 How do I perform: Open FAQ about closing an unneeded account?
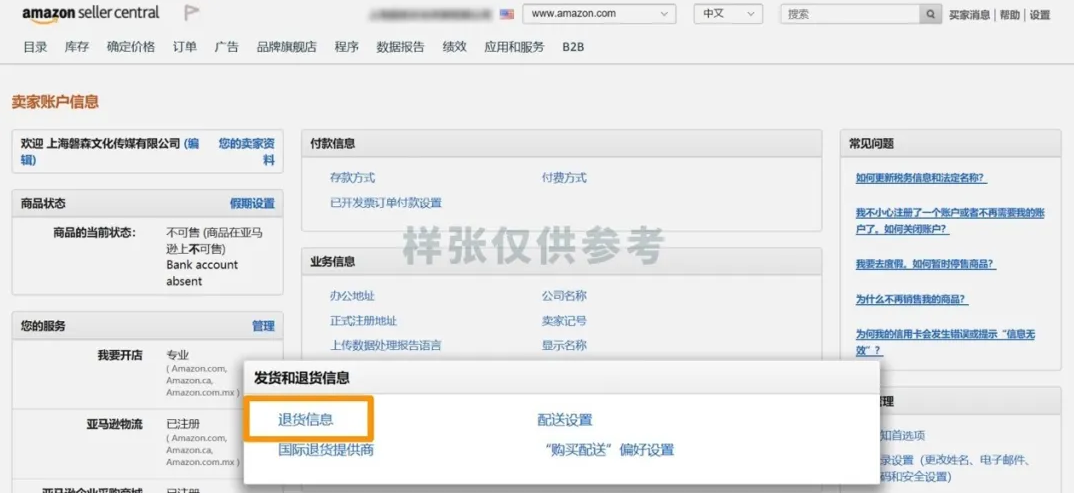point(950,220)
